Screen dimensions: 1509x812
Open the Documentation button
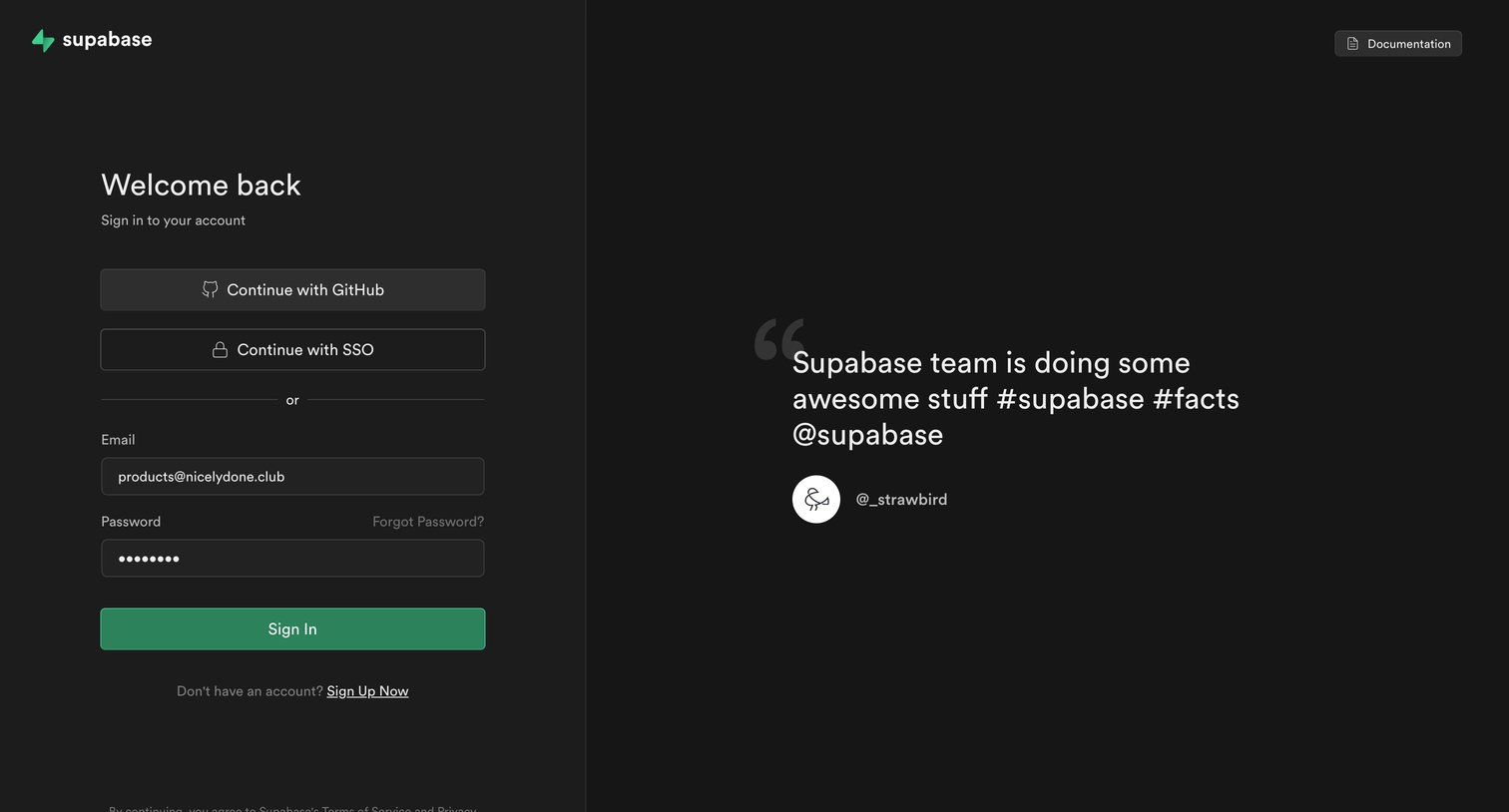click(1398, 44)
